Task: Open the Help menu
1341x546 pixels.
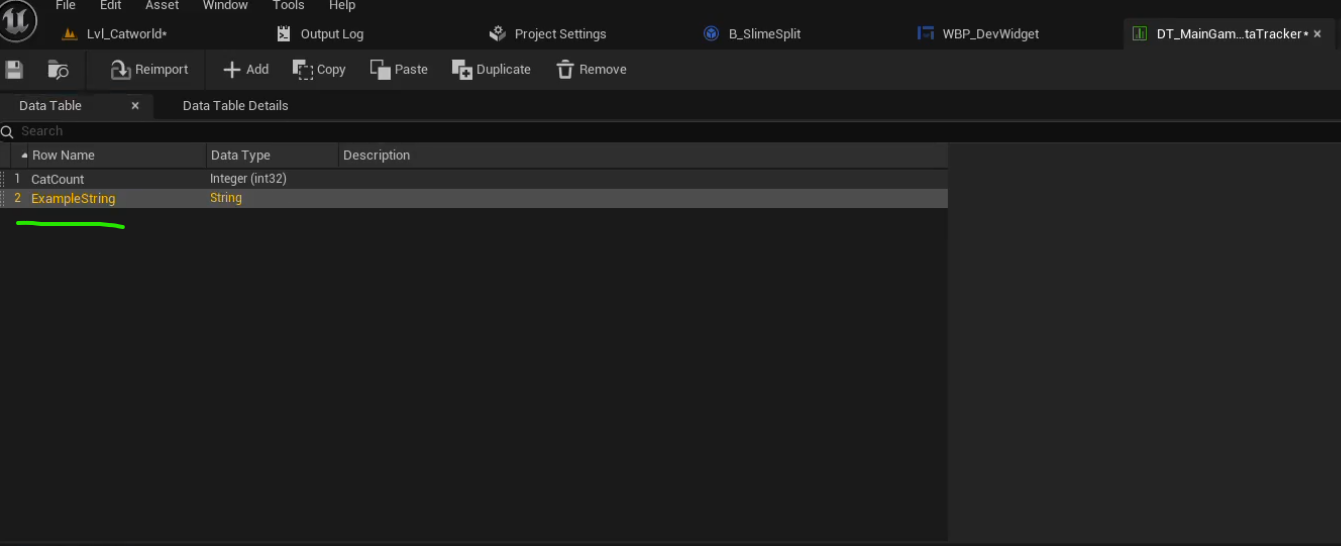Action: click(342, 5)
